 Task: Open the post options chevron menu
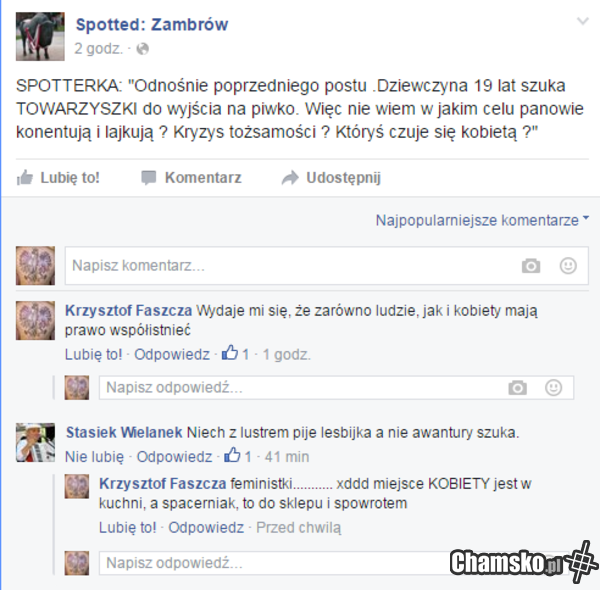pyautogui.click(x=583, y=21)
